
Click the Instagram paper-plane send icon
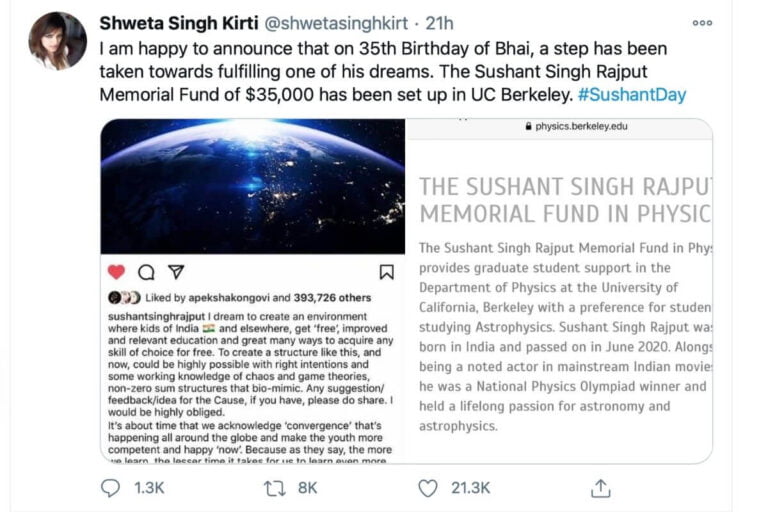[176, 272]
